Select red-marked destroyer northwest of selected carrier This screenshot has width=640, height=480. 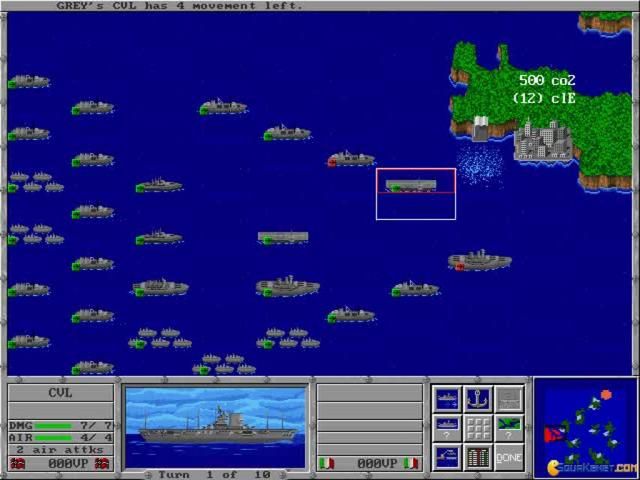coord(351,159)
